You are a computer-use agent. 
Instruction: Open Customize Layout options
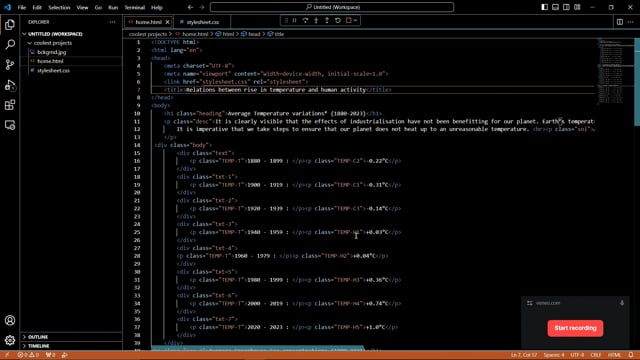tap(577, 7)
